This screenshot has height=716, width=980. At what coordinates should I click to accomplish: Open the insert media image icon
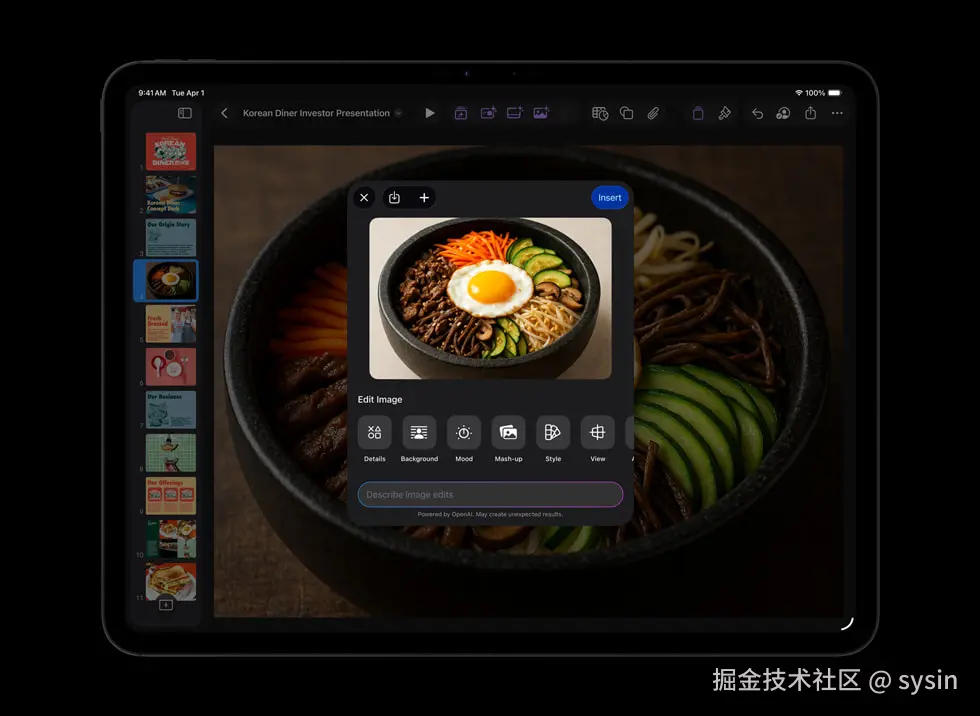click(x=540, y=113)
